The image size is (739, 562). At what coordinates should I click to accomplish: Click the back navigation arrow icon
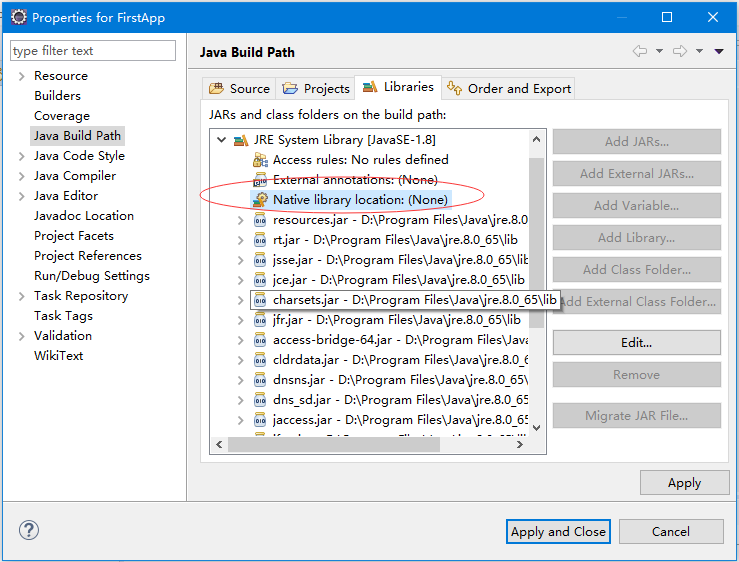(640, 51)
